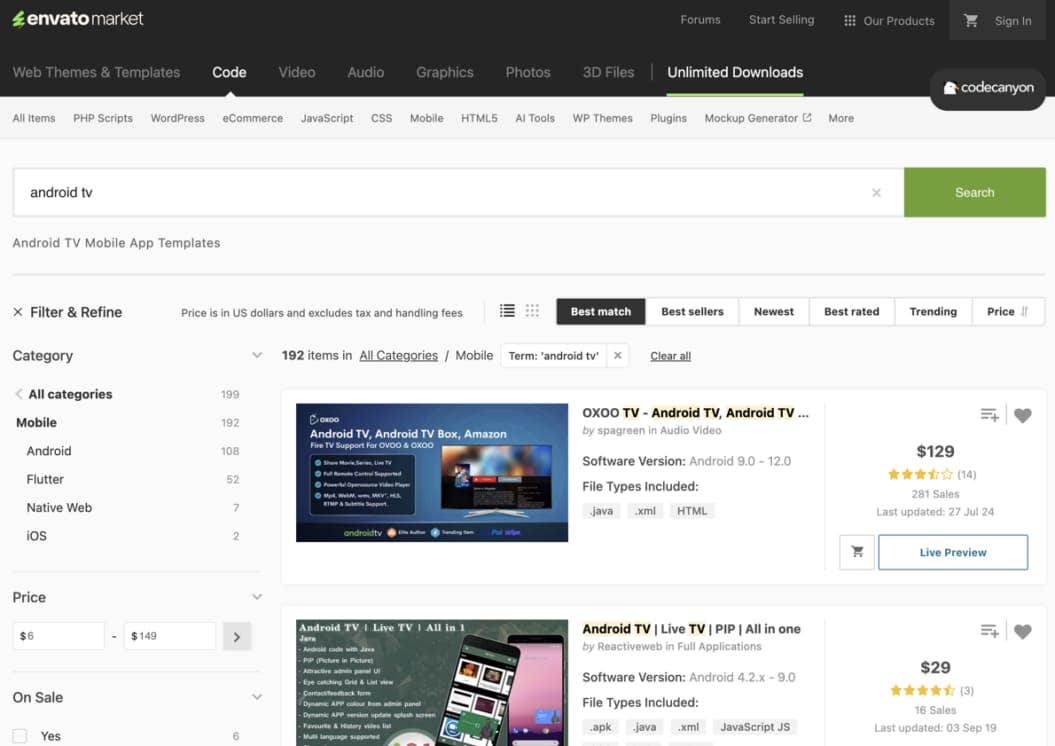Screen dimensions: 1055x746
Task: Tick the On Sale Yes checkbox
Action: click(20, 736)
